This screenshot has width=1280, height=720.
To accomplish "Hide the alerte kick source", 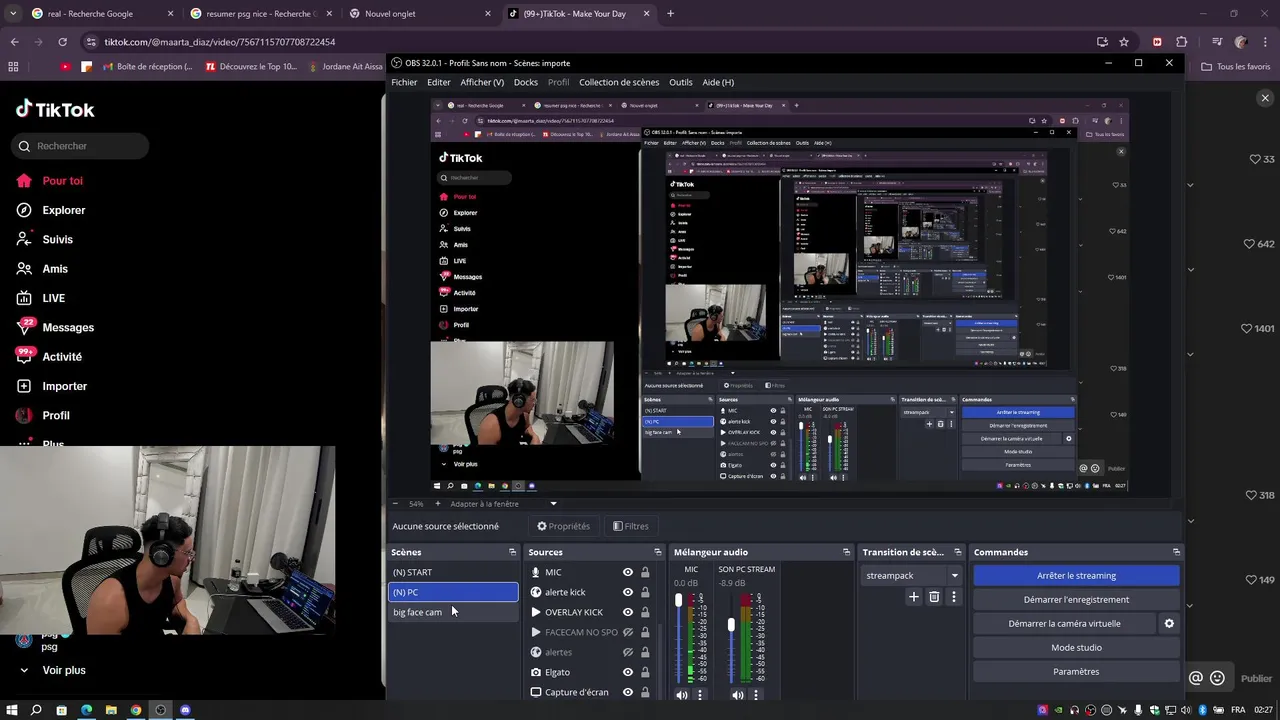I will point(628,592).
